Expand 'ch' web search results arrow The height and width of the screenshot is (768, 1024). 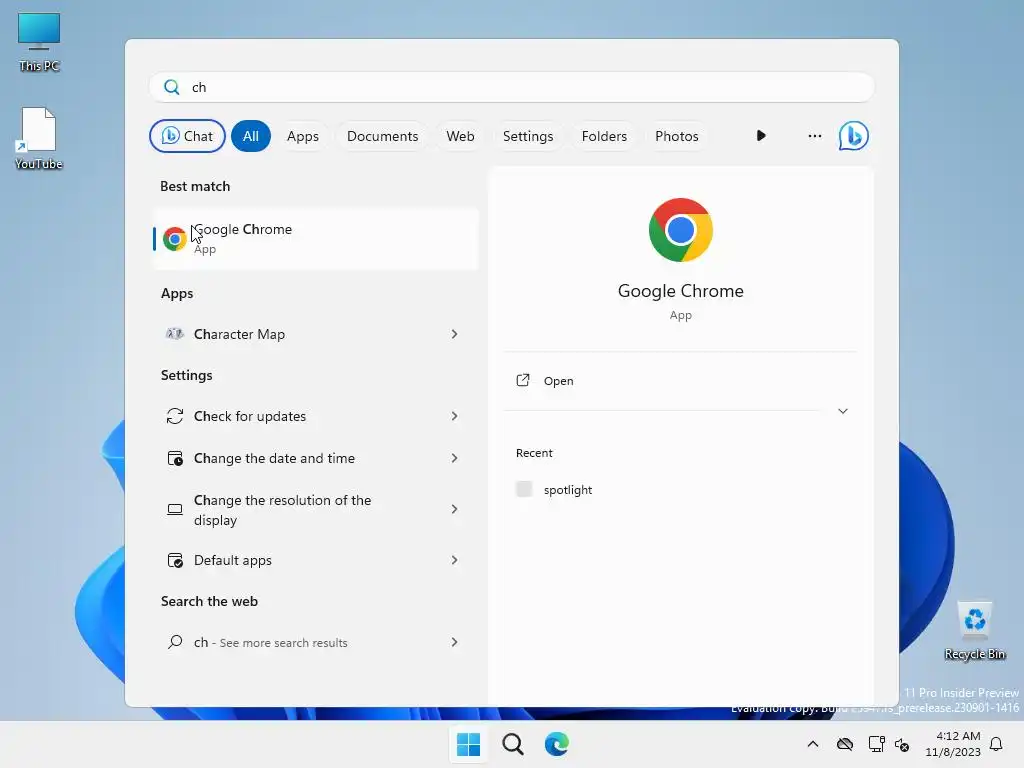click(455, 642)
